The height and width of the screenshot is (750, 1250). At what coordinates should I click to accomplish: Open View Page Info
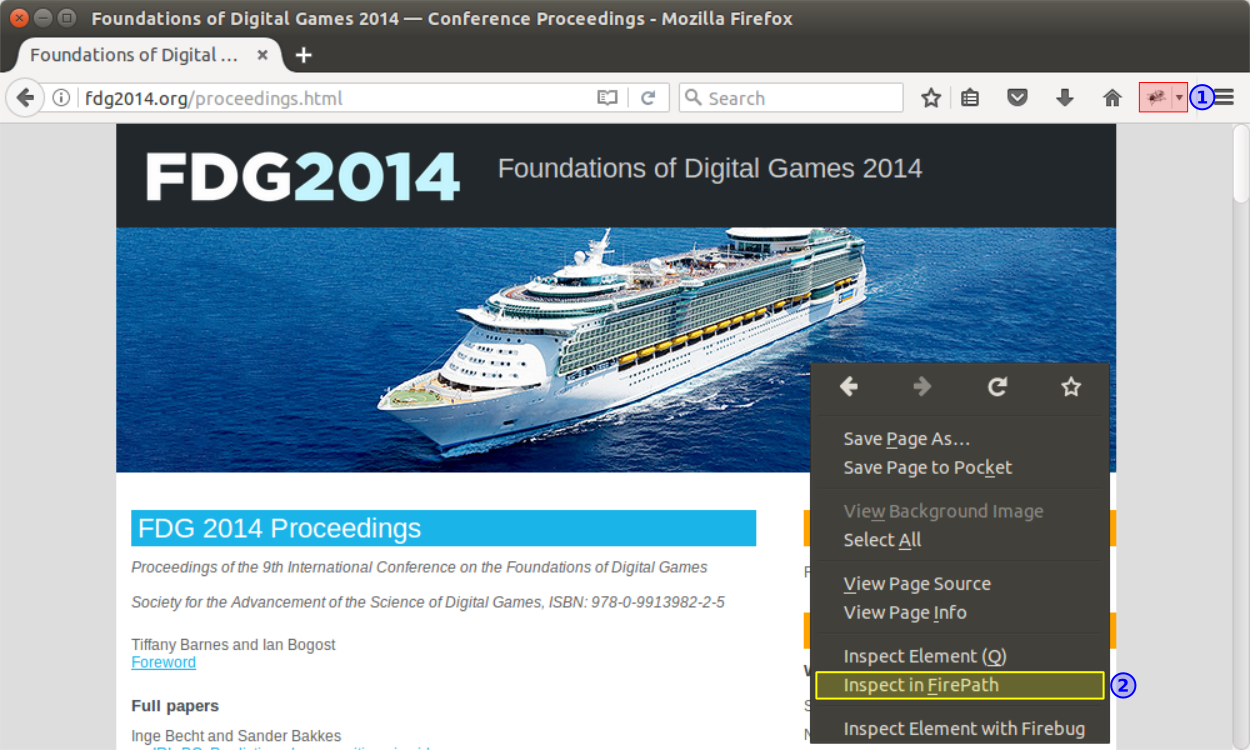coord(960,613)
